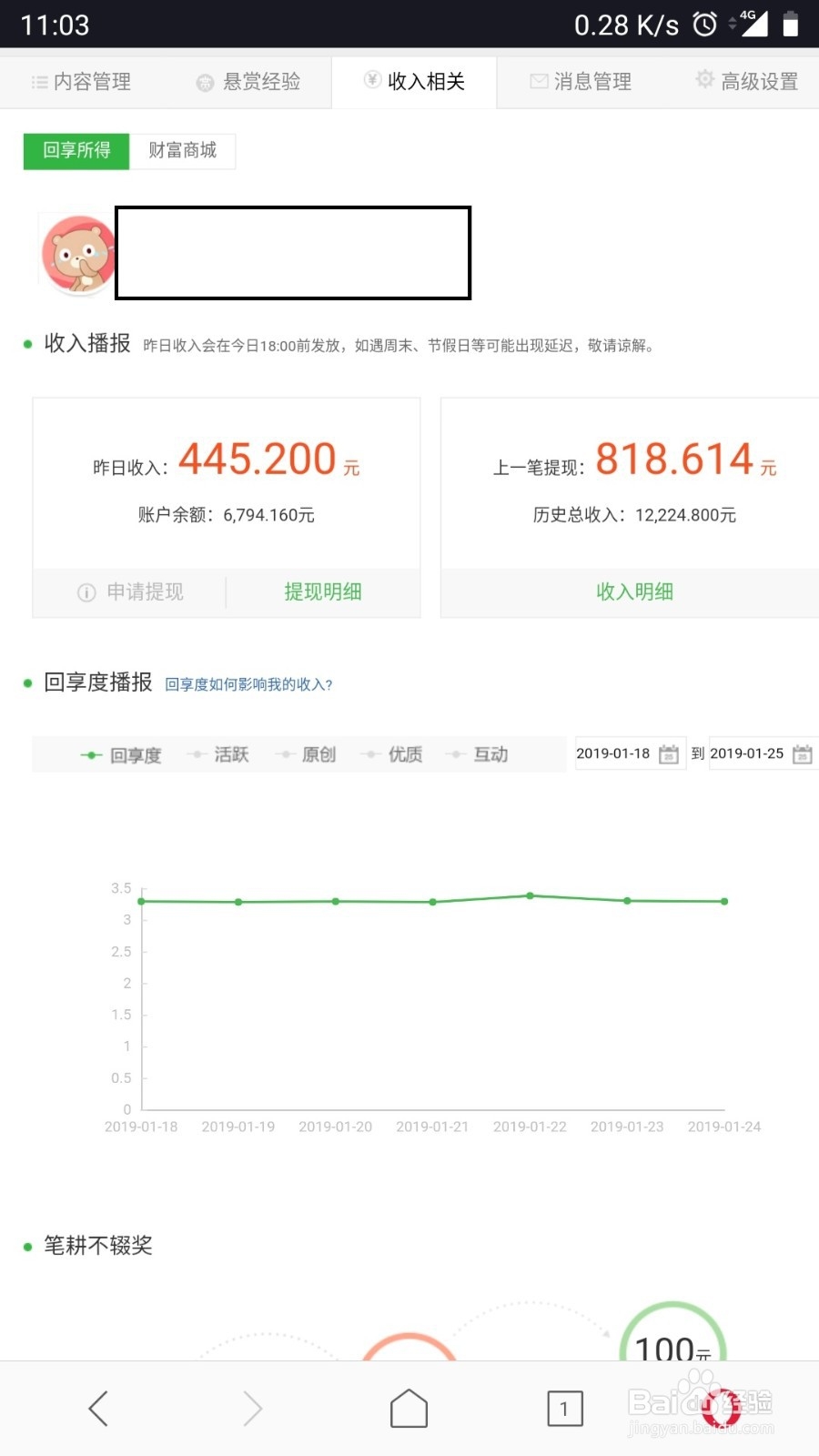Open 收入明细 details
Screen dimensions: 819x1456
pyautogui.click(x=634, y=592)
